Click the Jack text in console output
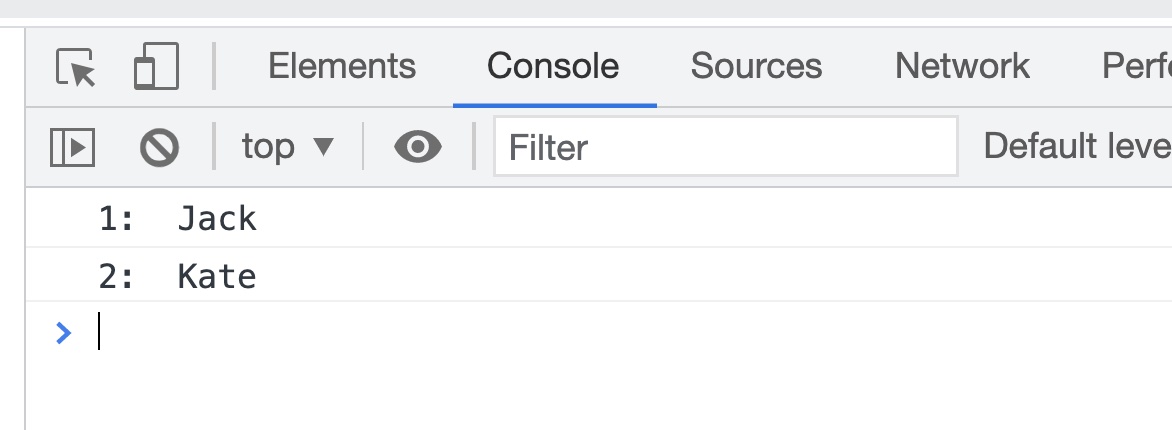The width and height of the screenshot is (1172, 430). point(217,218)
